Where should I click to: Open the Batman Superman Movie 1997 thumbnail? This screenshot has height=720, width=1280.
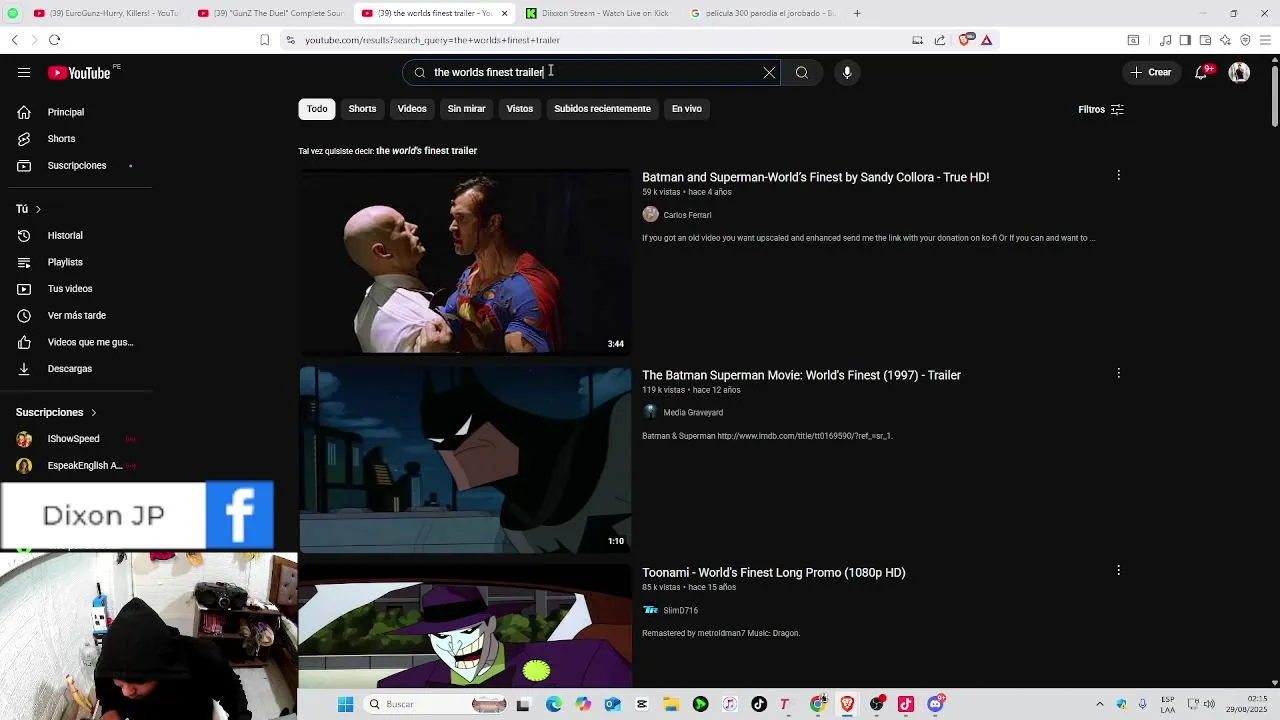pos(465,460)
